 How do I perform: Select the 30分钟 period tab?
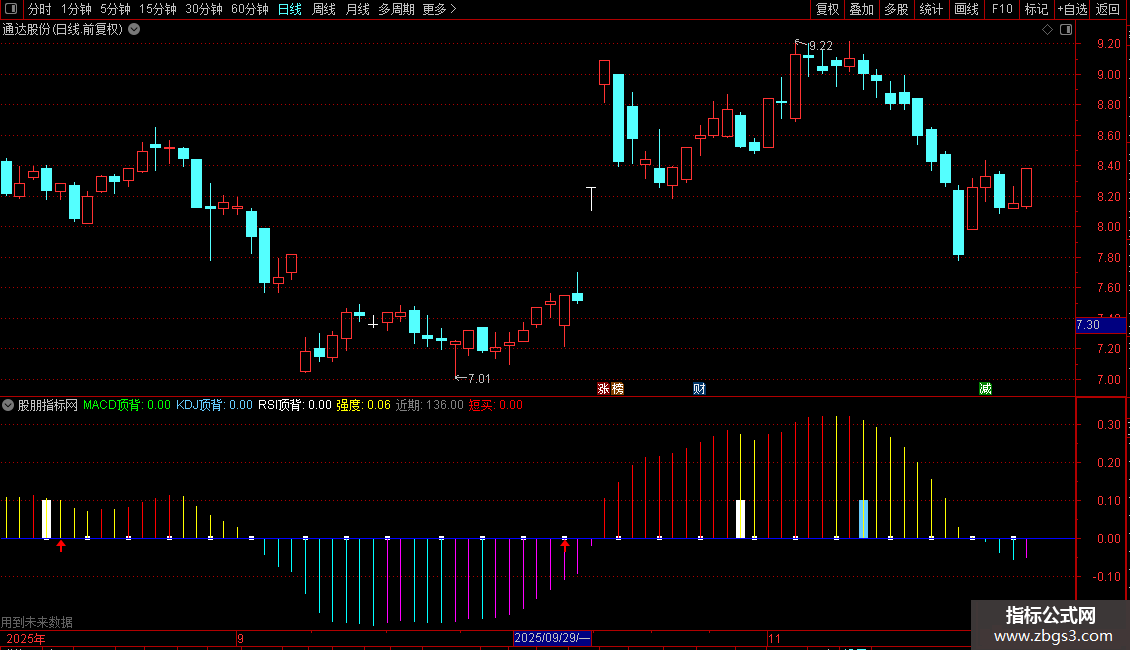click(x=203, y=9)
